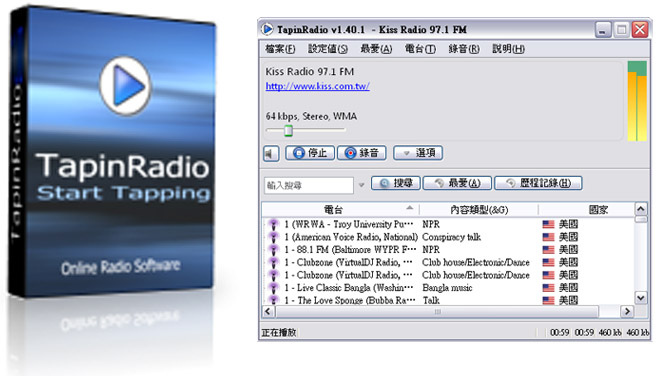Click the station icon of Live Classic Bangla
Image resolution: width=664 pixels, height=376 pixels.
(x=274, y=288)
